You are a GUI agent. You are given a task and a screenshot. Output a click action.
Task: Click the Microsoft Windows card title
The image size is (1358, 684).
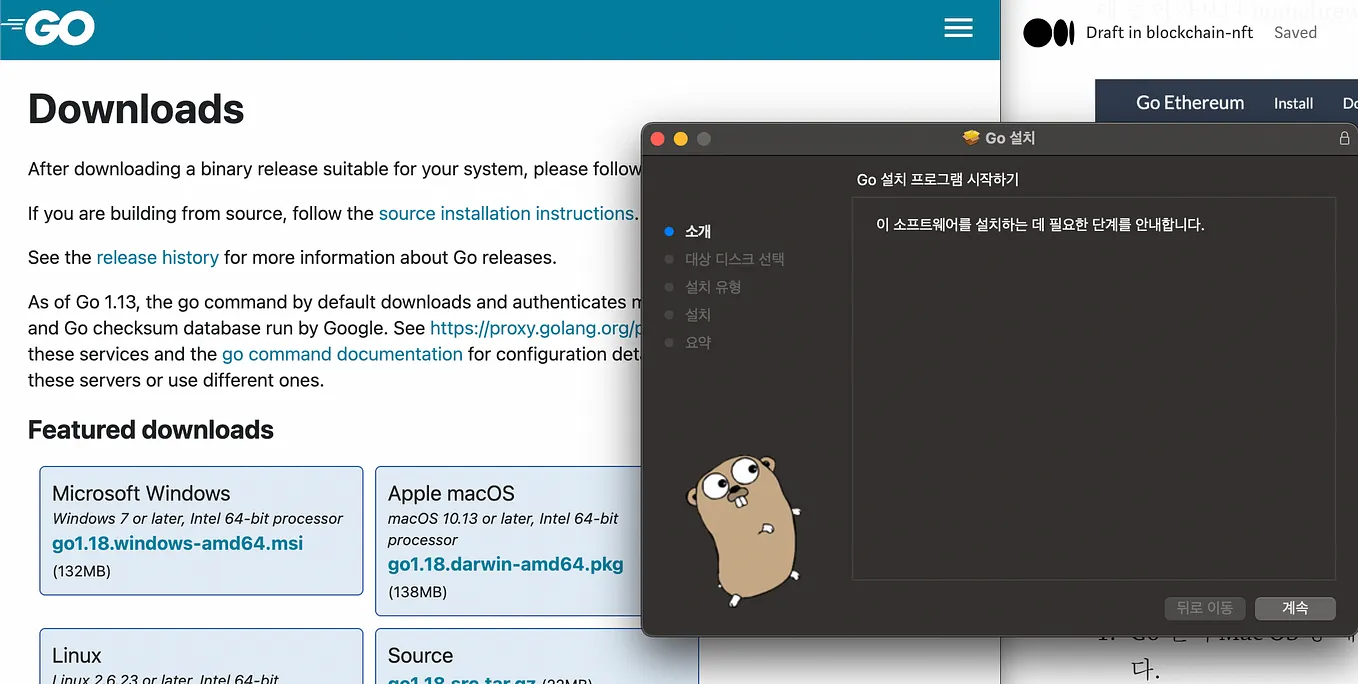point(141,493)
